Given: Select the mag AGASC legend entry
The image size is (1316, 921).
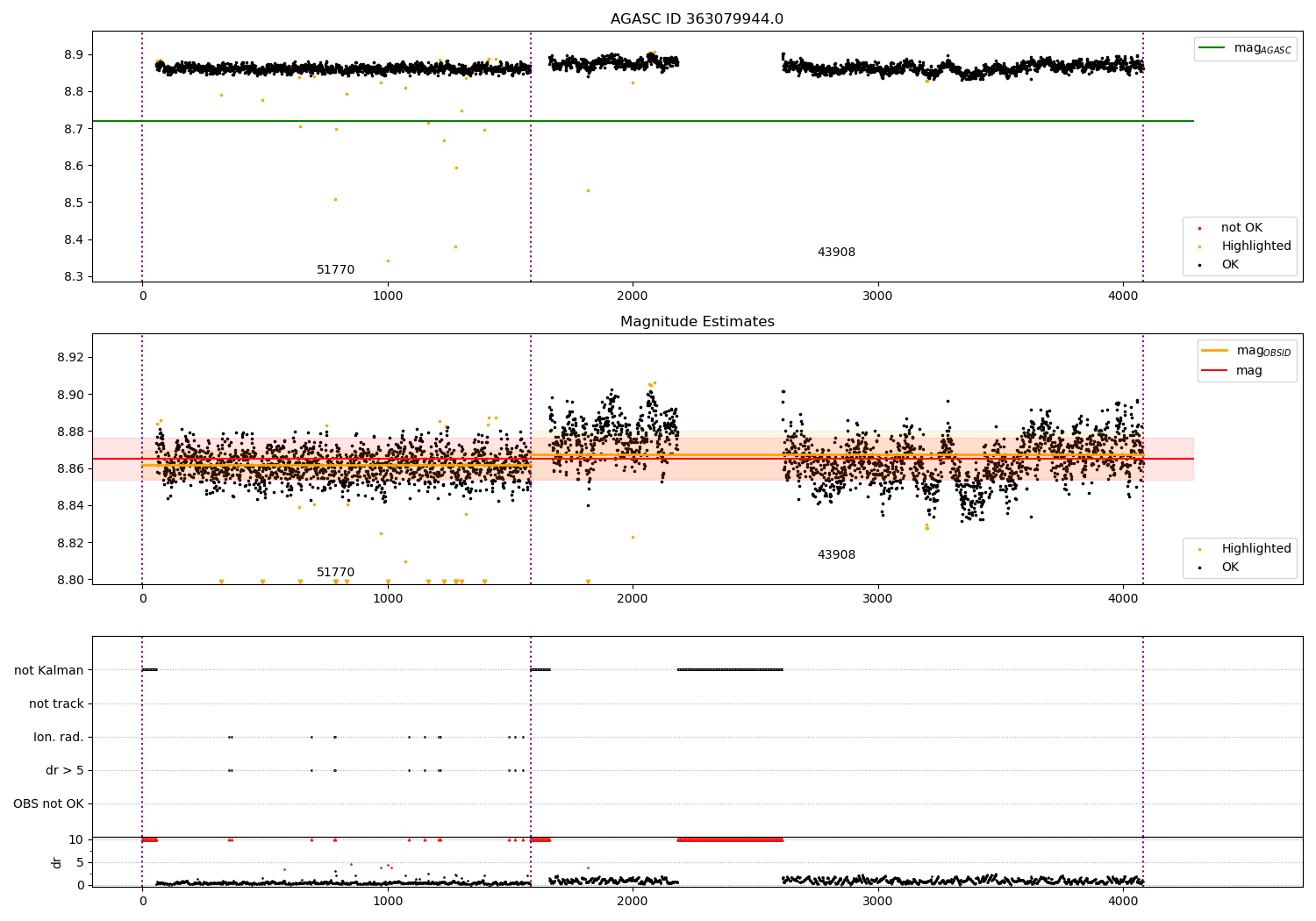Looking at the screenshot, I should (1245, 48).
